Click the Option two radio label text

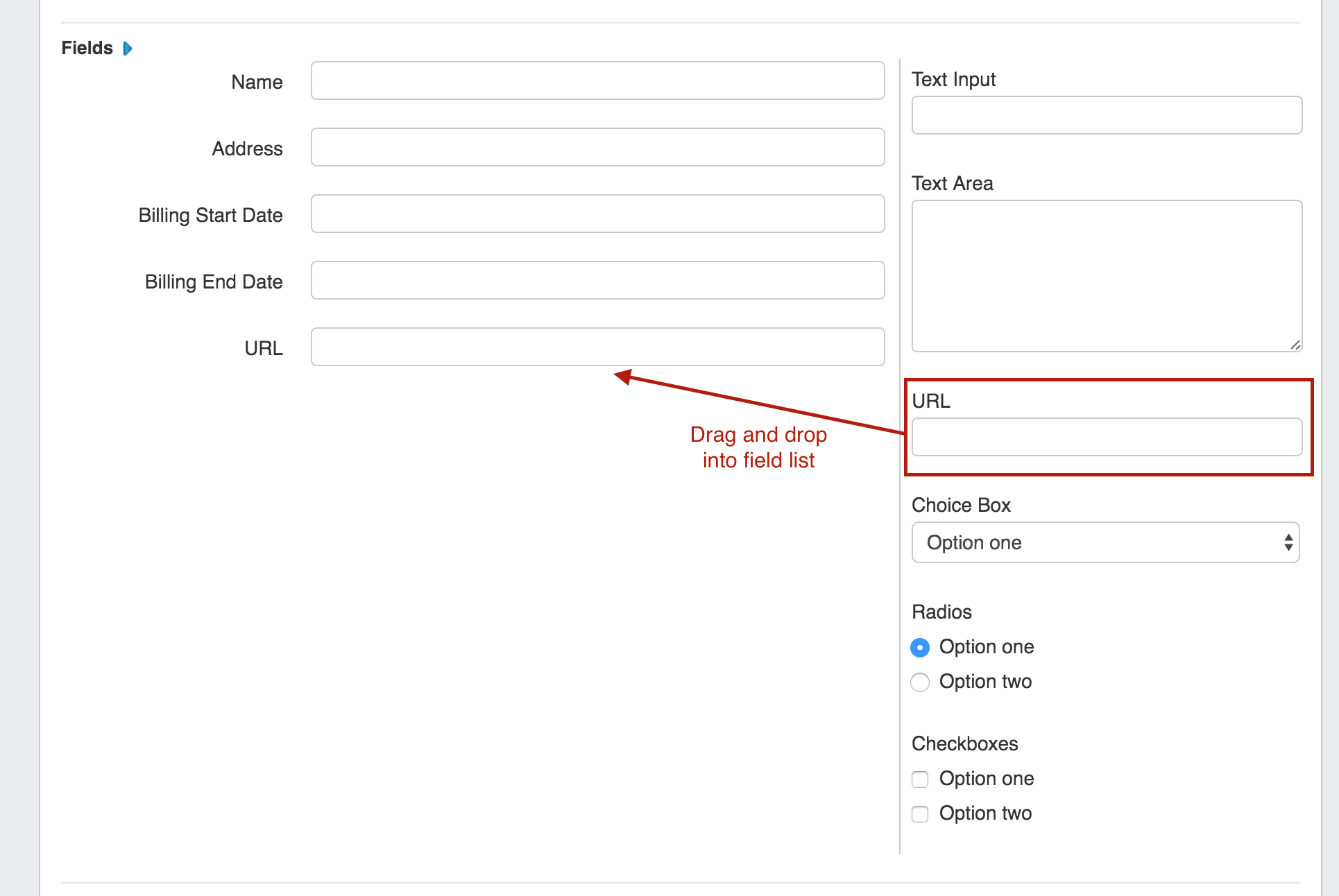click(x=985, y=682)
